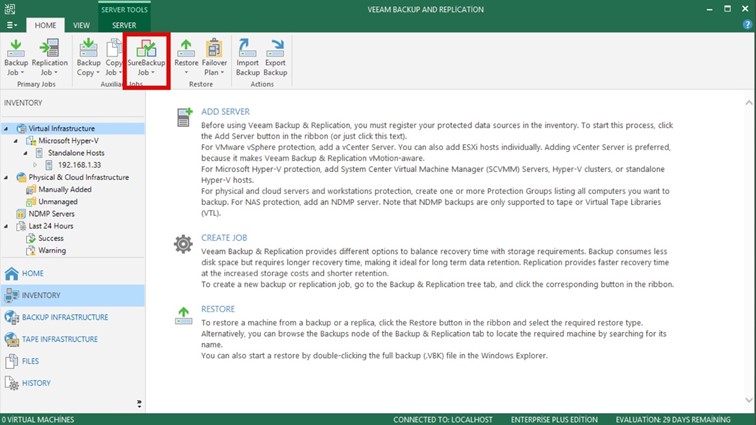The height and width of the screenshot is (425, 756).
Task: Open the Failover Plan dropdown arrow
Action: click(x=222, y=73)
